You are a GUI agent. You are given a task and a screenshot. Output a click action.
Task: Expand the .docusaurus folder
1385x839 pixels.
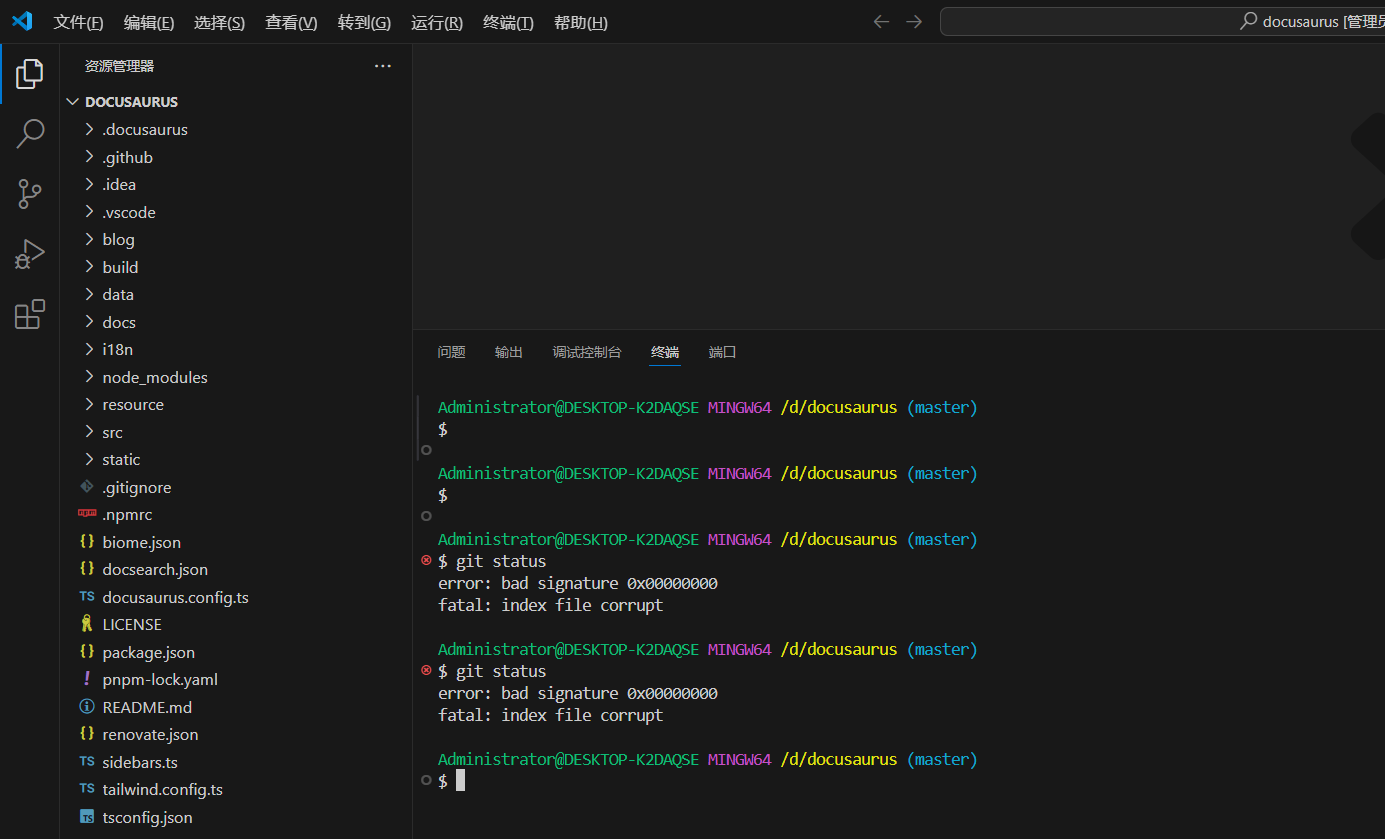click(89, 129)
